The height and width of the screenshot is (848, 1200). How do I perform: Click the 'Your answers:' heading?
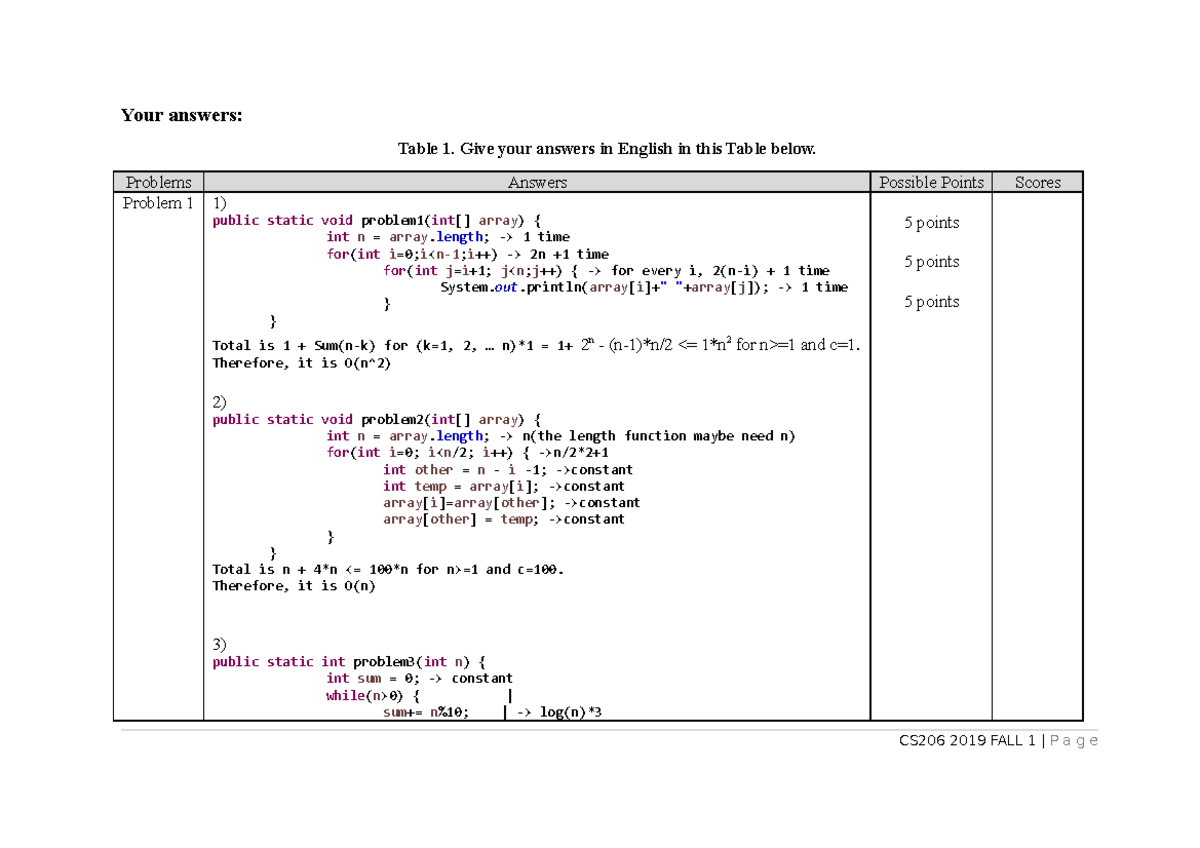181,115
